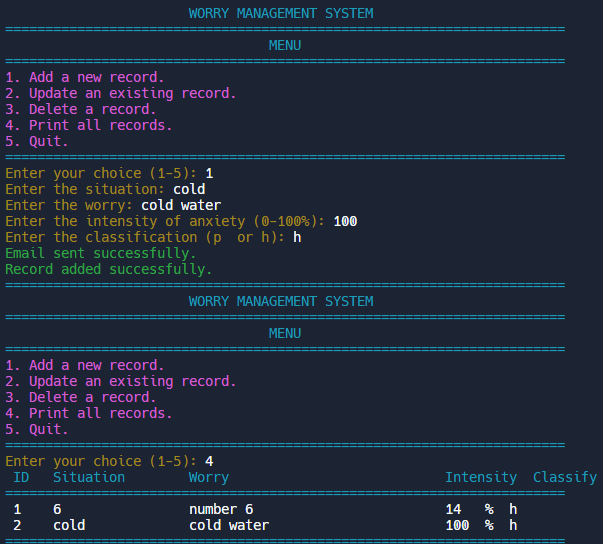The width and height of the screenshot is (603, 544).
Task: Click the 'Intensity' column header
Action: (x=481, y=477)
